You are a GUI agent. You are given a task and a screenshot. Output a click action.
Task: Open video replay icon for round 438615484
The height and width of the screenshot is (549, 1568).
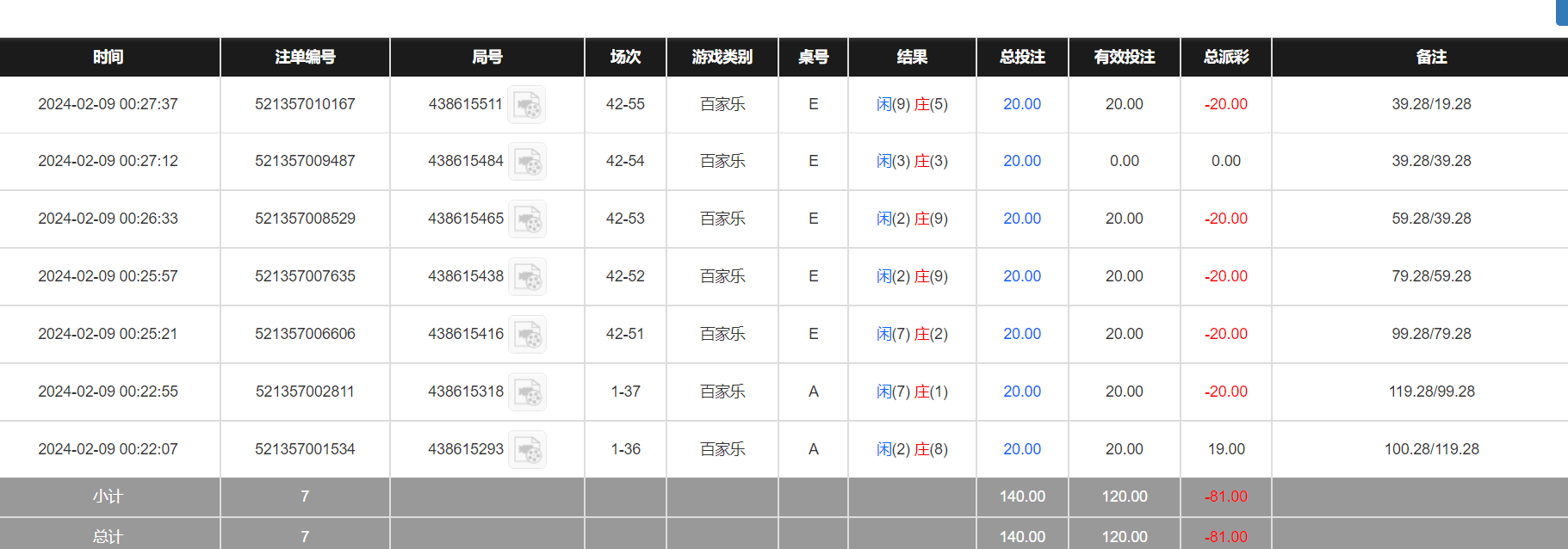coord(527,162)
